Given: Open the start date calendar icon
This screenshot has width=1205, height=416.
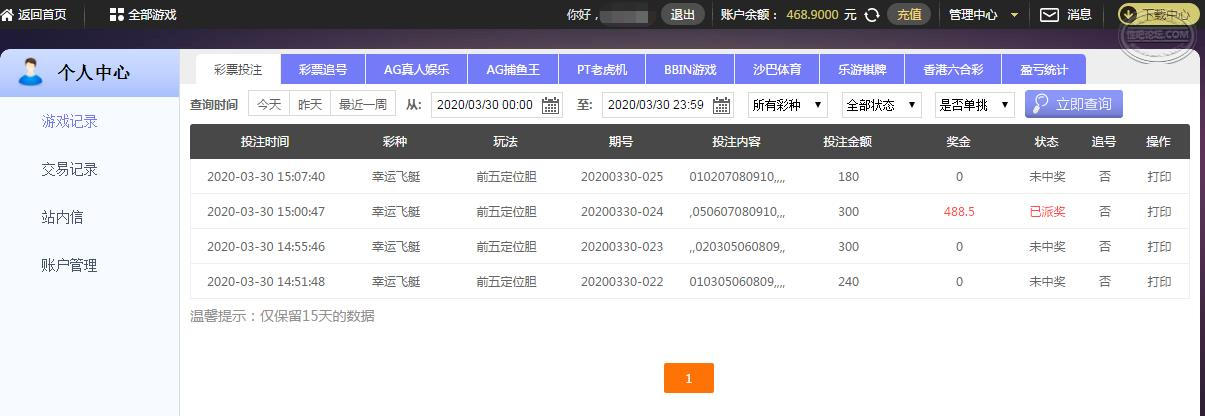Looking at the screenshot, I should click(x=551, y=104).
